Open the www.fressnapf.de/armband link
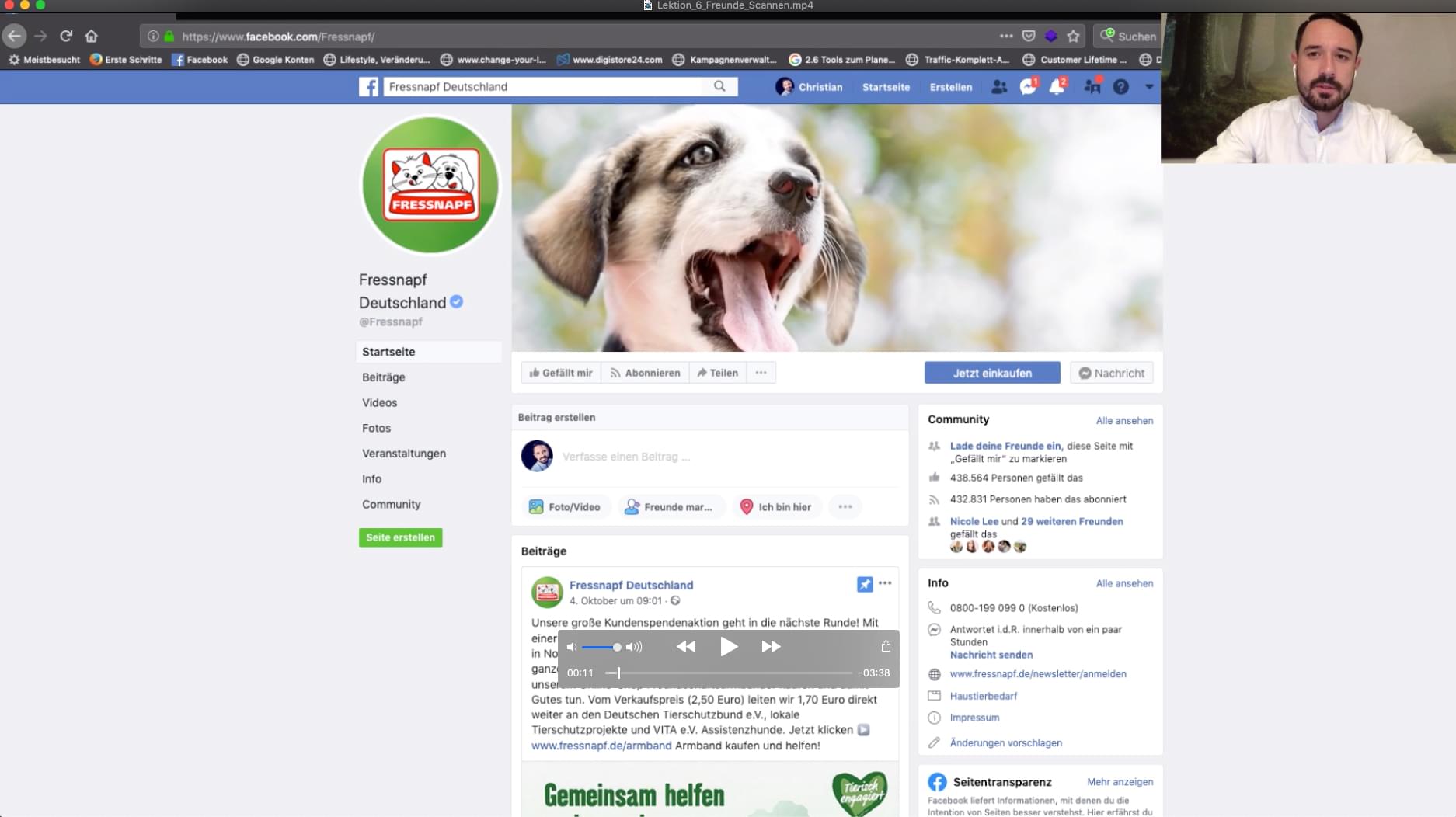1456x817 pixels. tap(601, 746)
